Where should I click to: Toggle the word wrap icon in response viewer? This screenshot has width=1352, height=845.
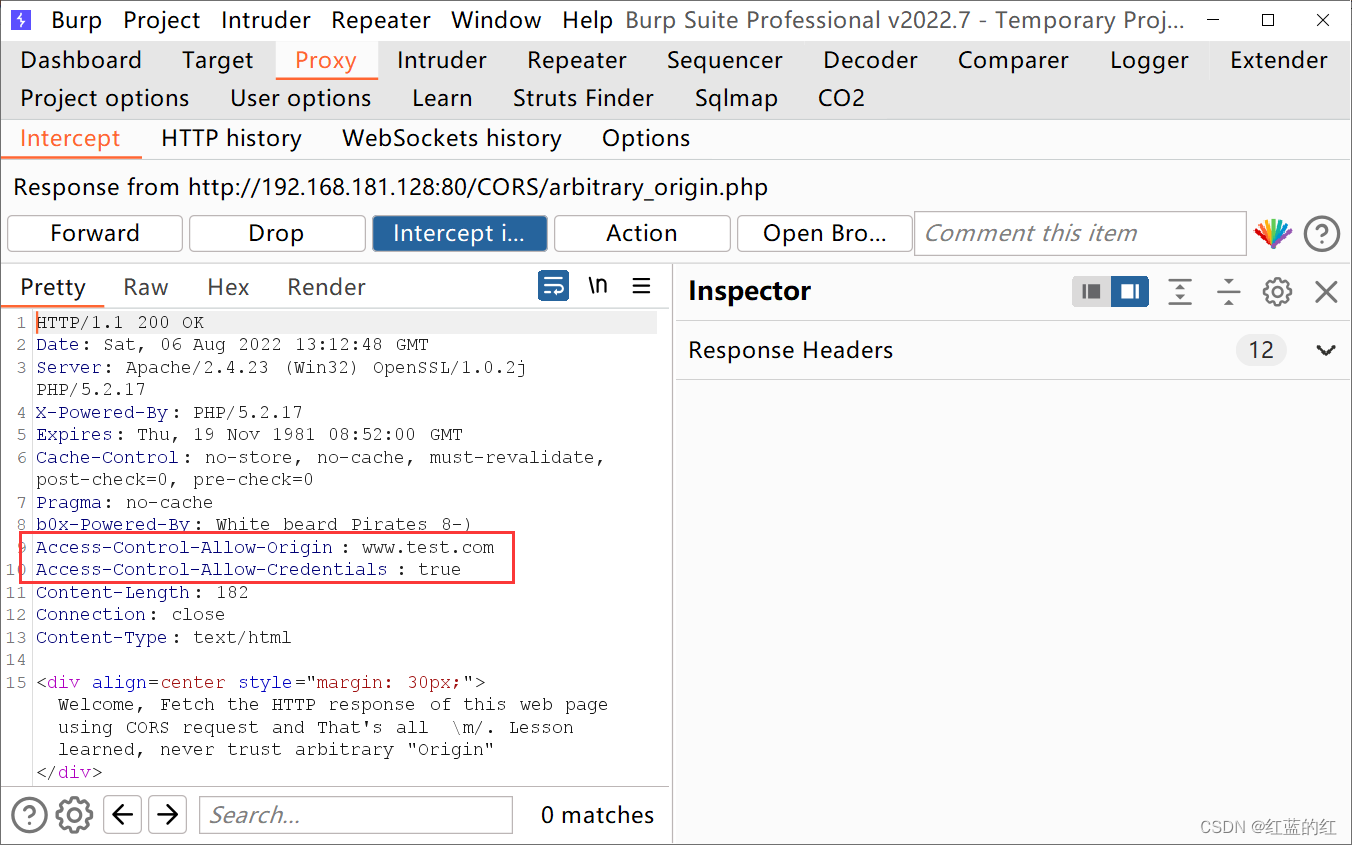553,287
